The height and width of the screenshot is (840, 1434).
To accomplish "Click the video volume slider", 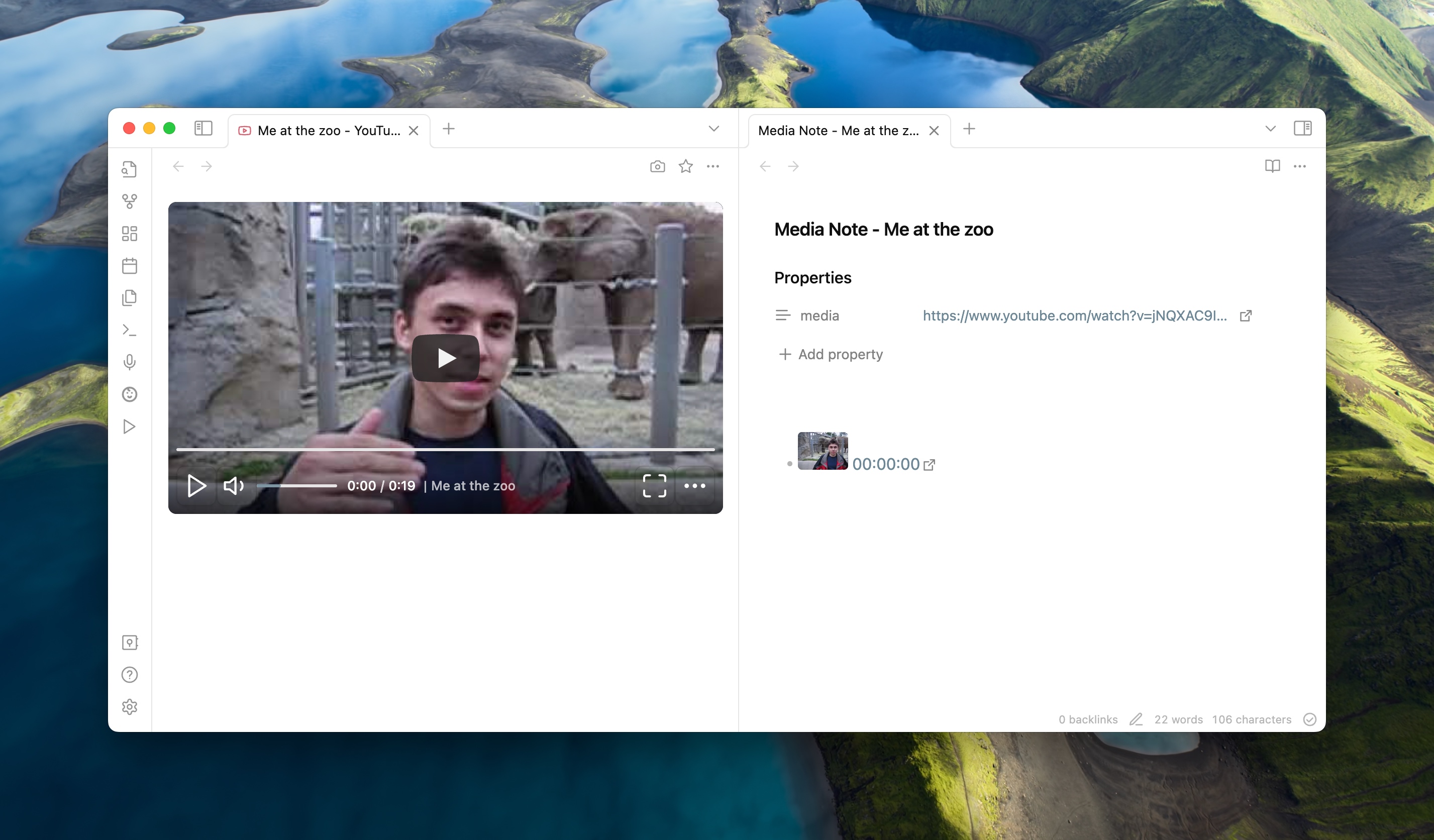I will pyautogui.click(x=296, y=486).
